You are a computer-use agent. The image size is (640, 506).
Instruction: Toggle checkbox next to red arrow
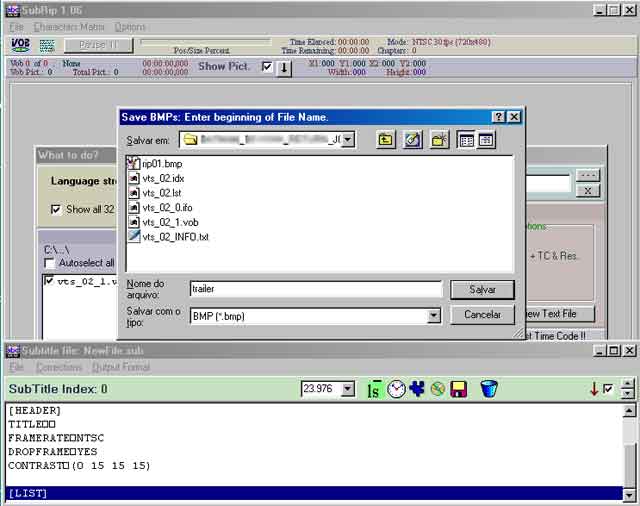coord(608,388)
